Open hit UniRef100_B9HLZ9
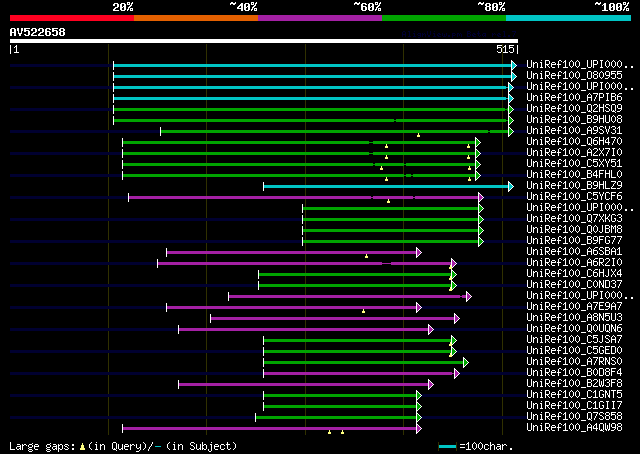This screenshot has width=640, height=454. (574, 186)
